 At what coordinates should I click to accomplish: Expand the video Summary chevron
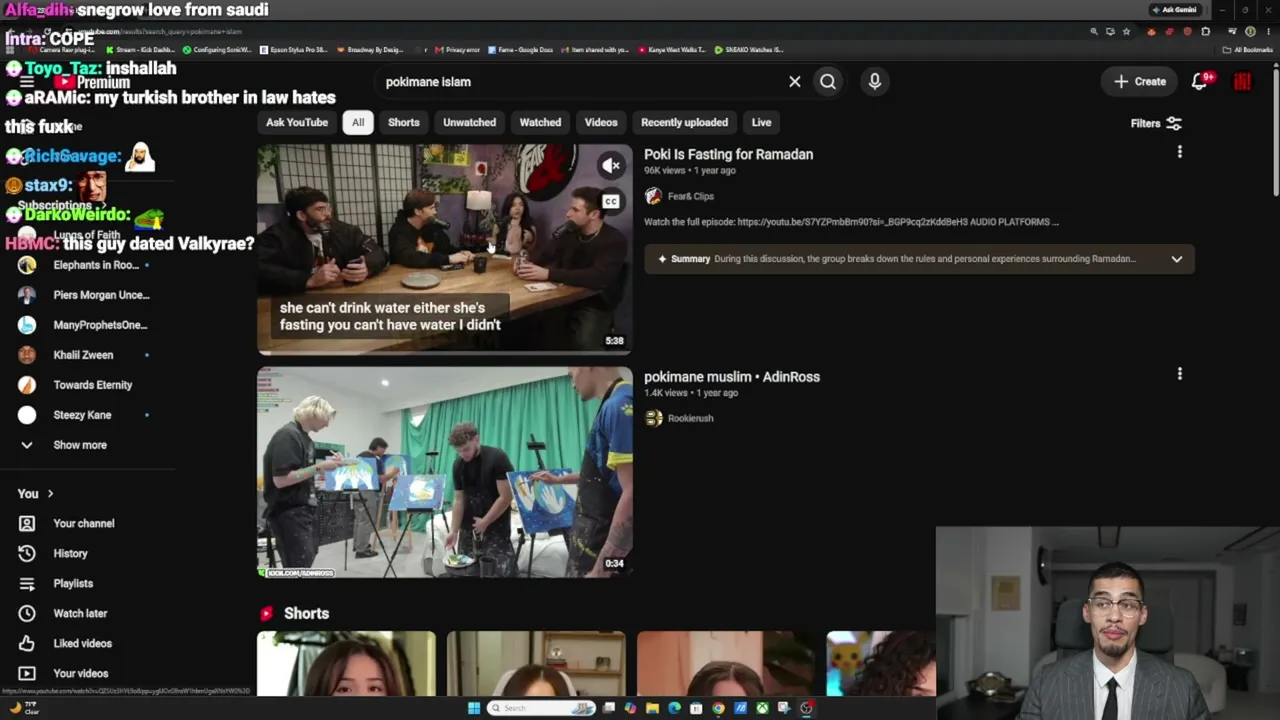click(1177, 259)
